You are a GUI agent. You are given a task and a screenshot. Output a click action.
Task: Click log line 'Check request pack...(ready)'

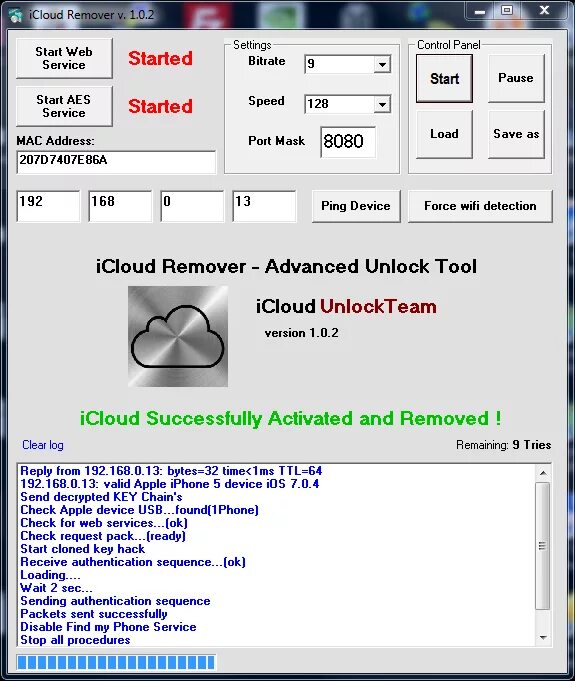[103, 536]
